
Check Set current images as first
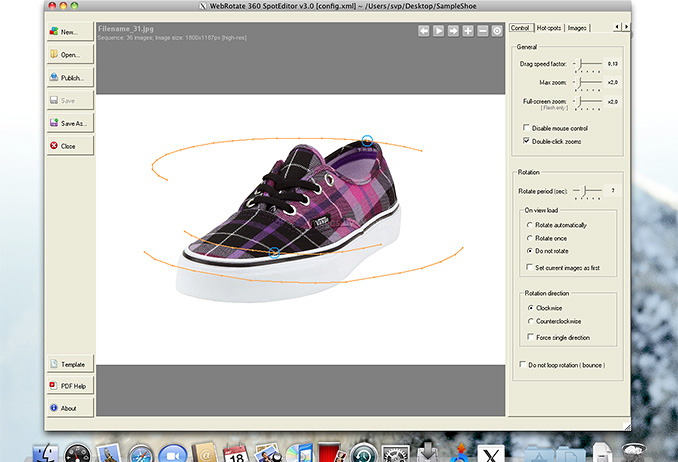(529, 267)
